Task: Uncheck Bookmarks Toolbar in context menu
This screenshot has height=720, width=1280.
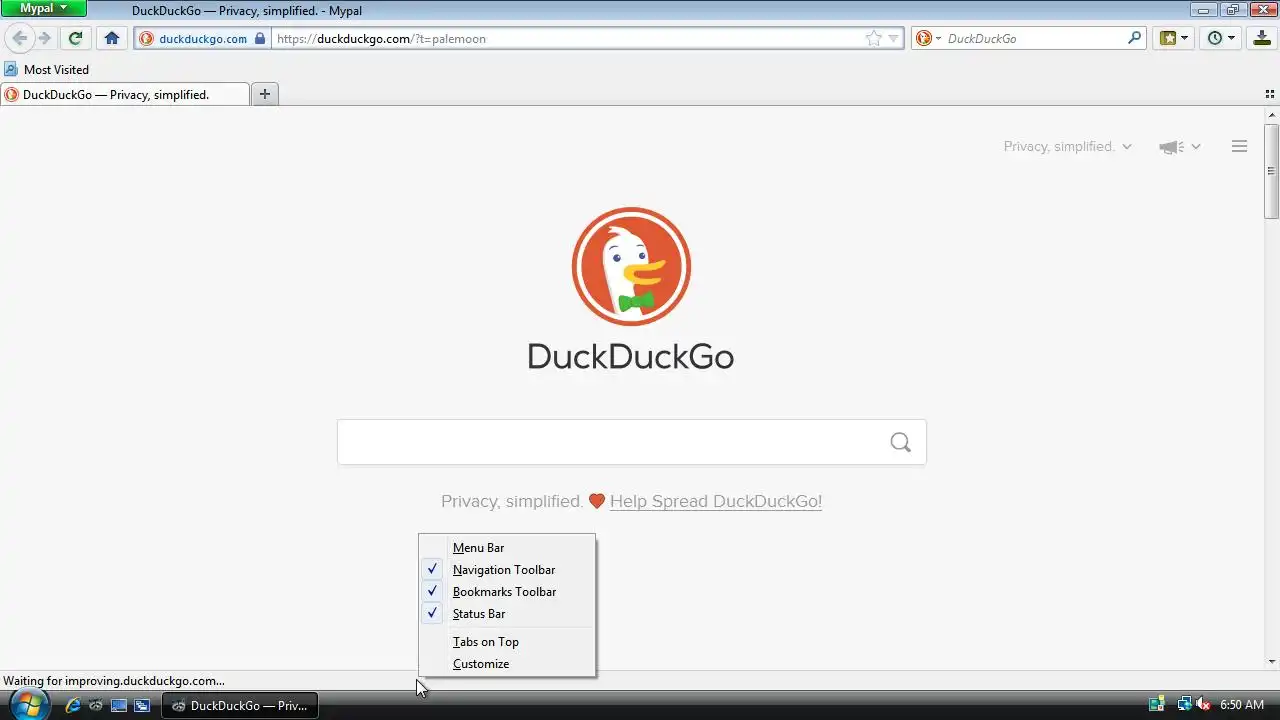Action: coord(507,591)
